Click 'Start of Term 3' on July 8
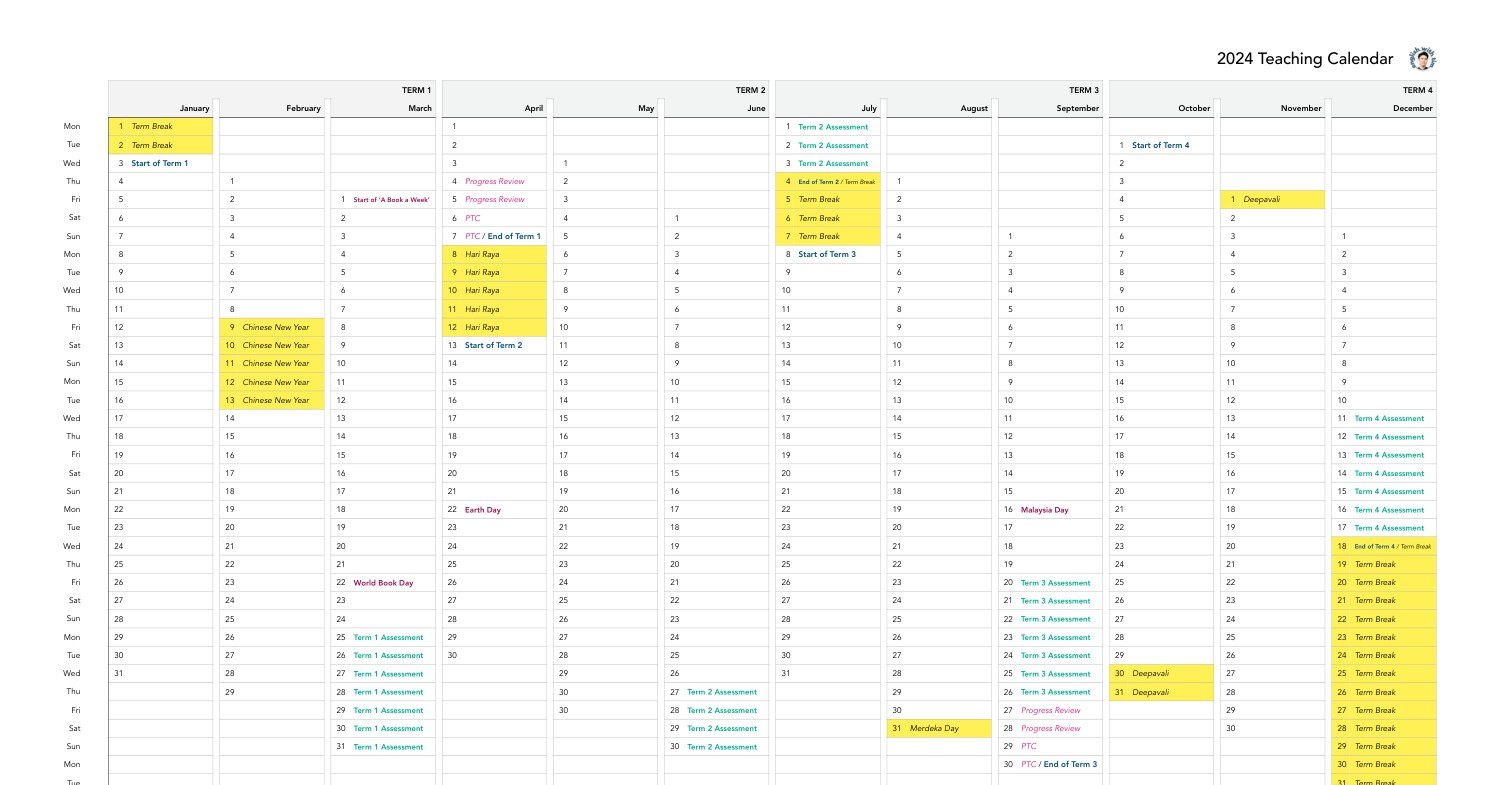 click(827, 254)
